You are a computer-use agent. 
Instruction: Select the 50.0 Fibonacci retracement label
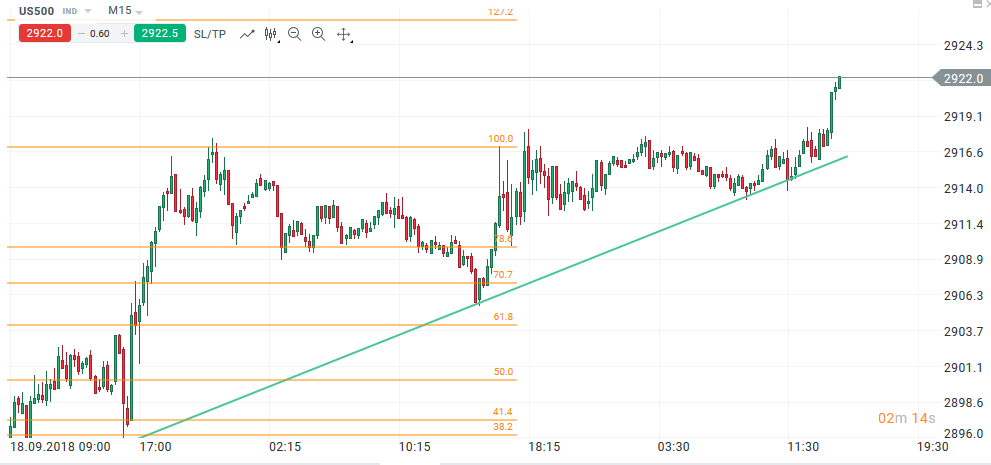point(503,371)
